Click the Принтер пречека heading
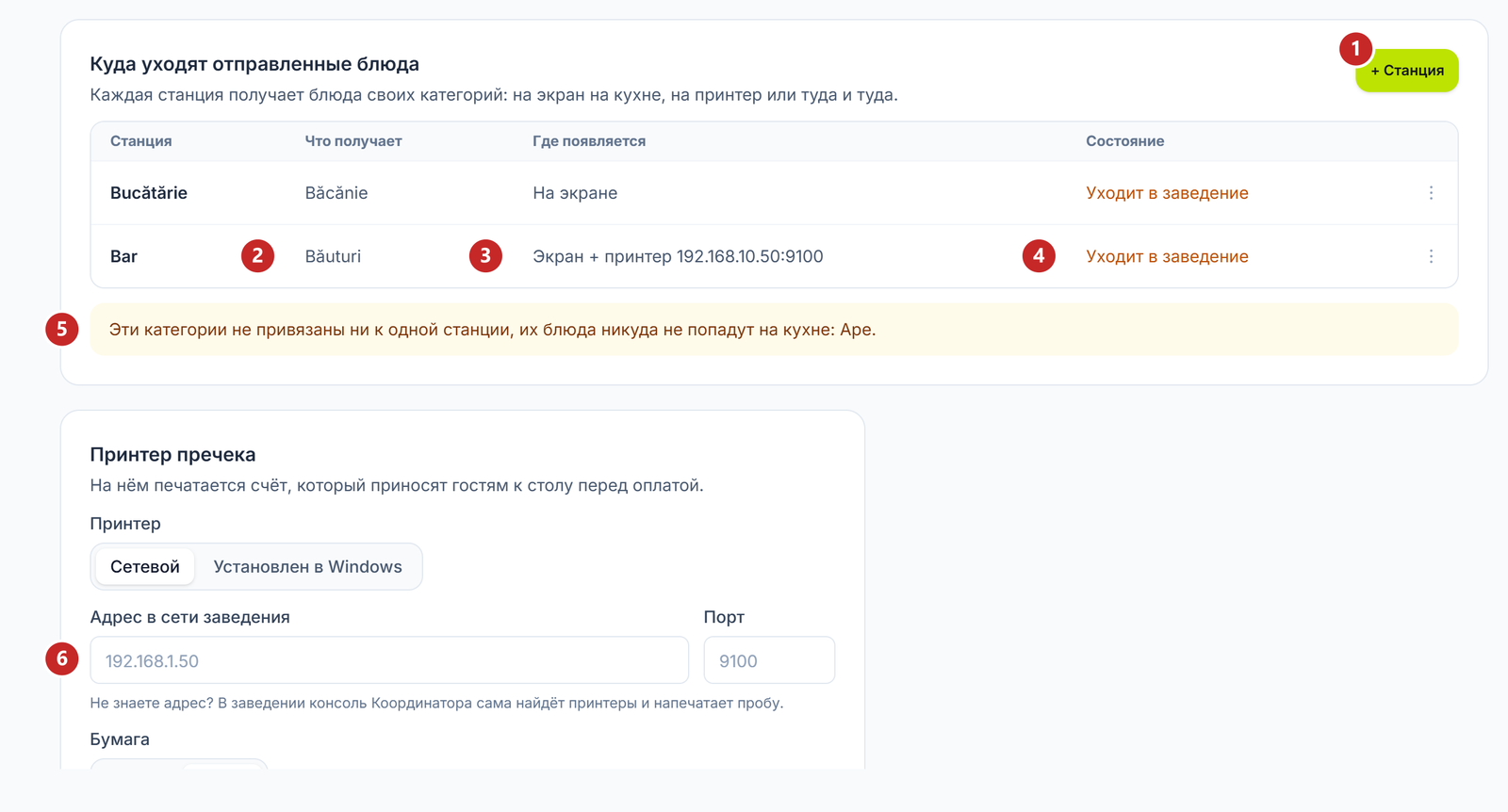Screen dimensions: 1508x812 [x=172, y=455]
